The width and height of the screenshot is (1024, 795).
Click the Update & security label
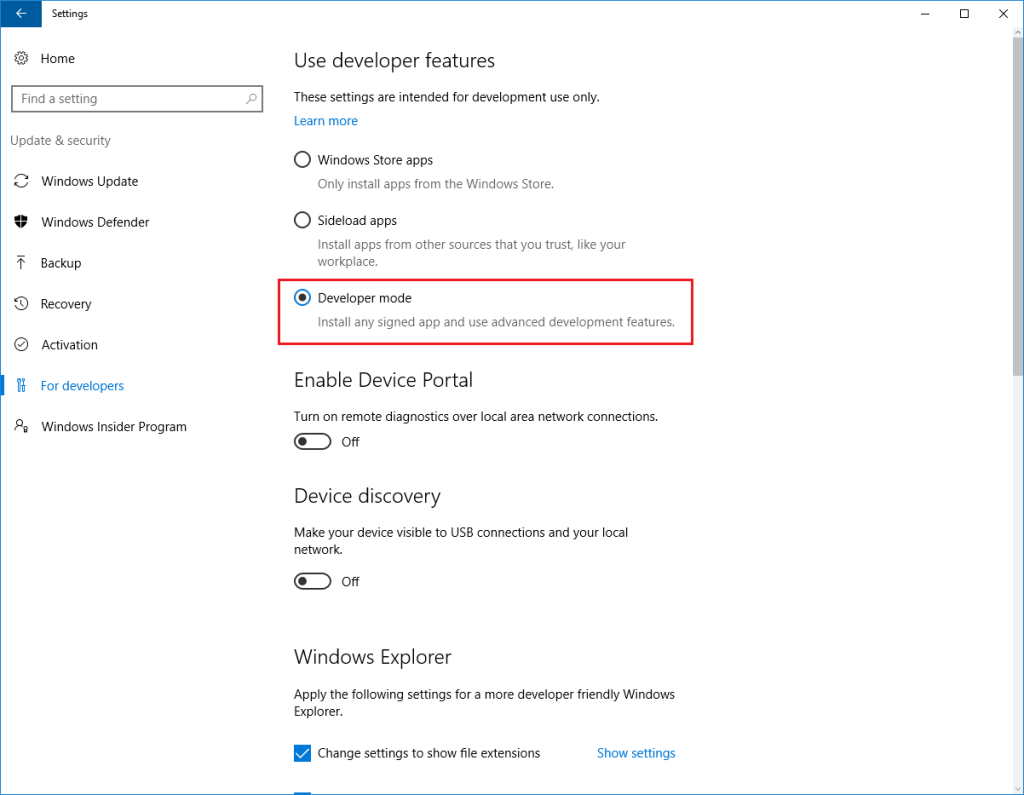[60, 140]
